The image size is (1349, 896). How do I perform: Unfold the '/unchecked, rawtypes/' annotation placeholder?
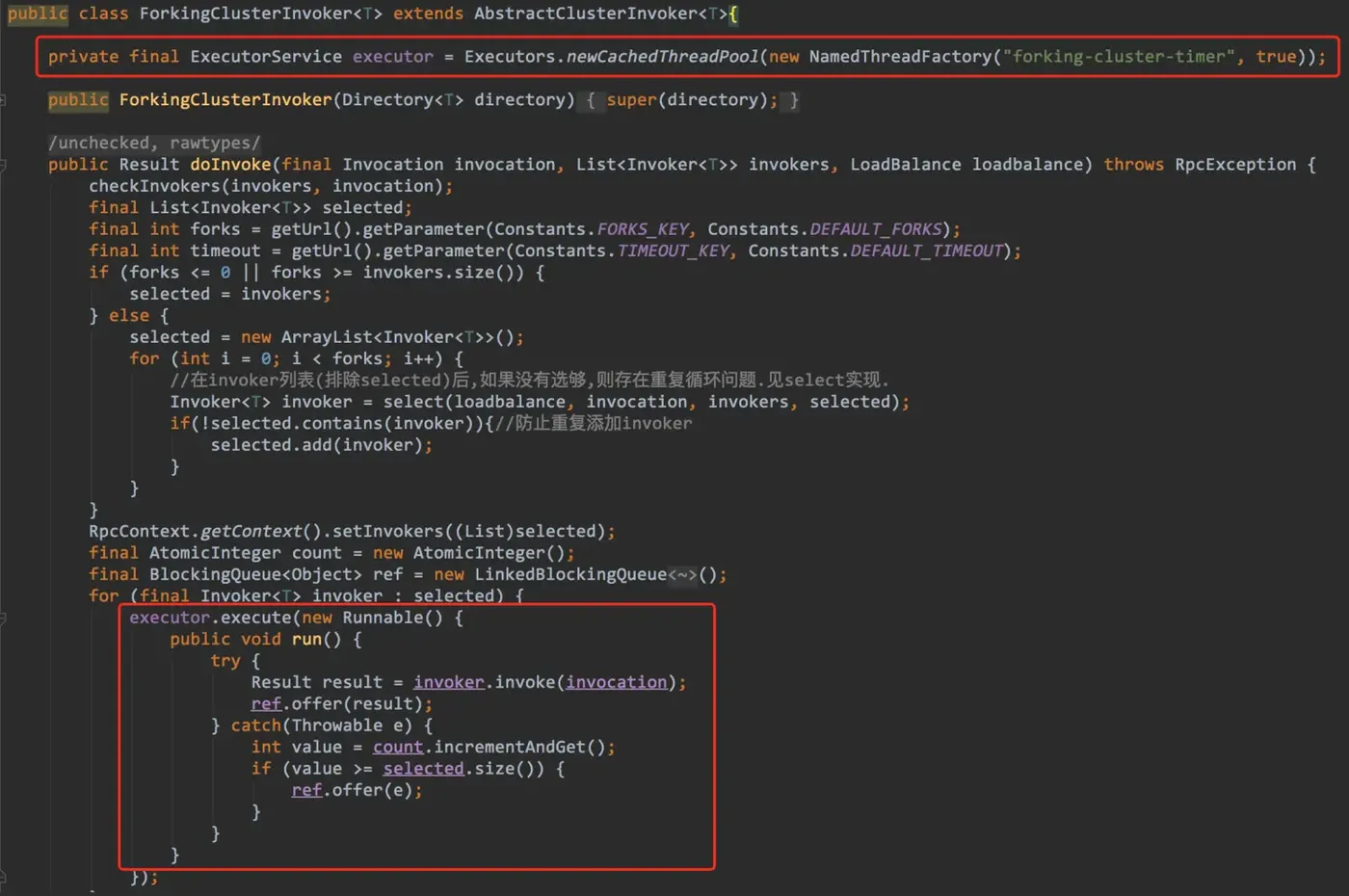154,144
